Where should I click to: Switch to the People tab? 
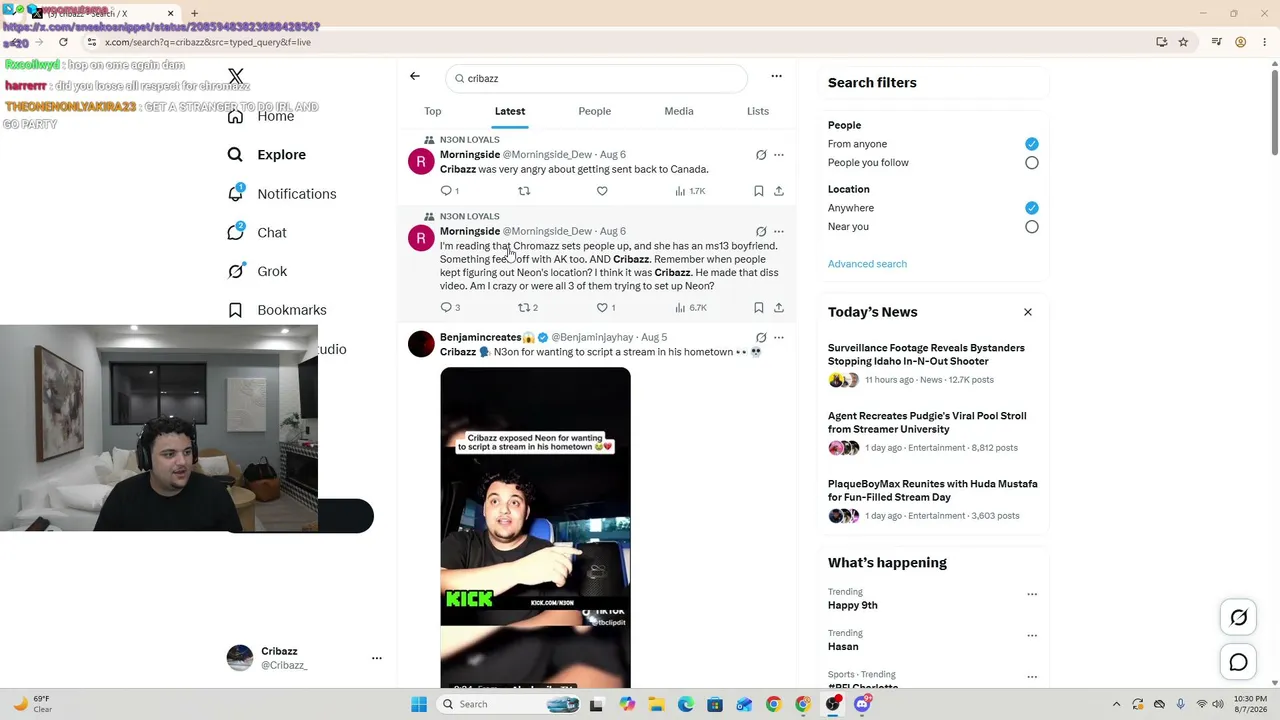tap(595, 111)
